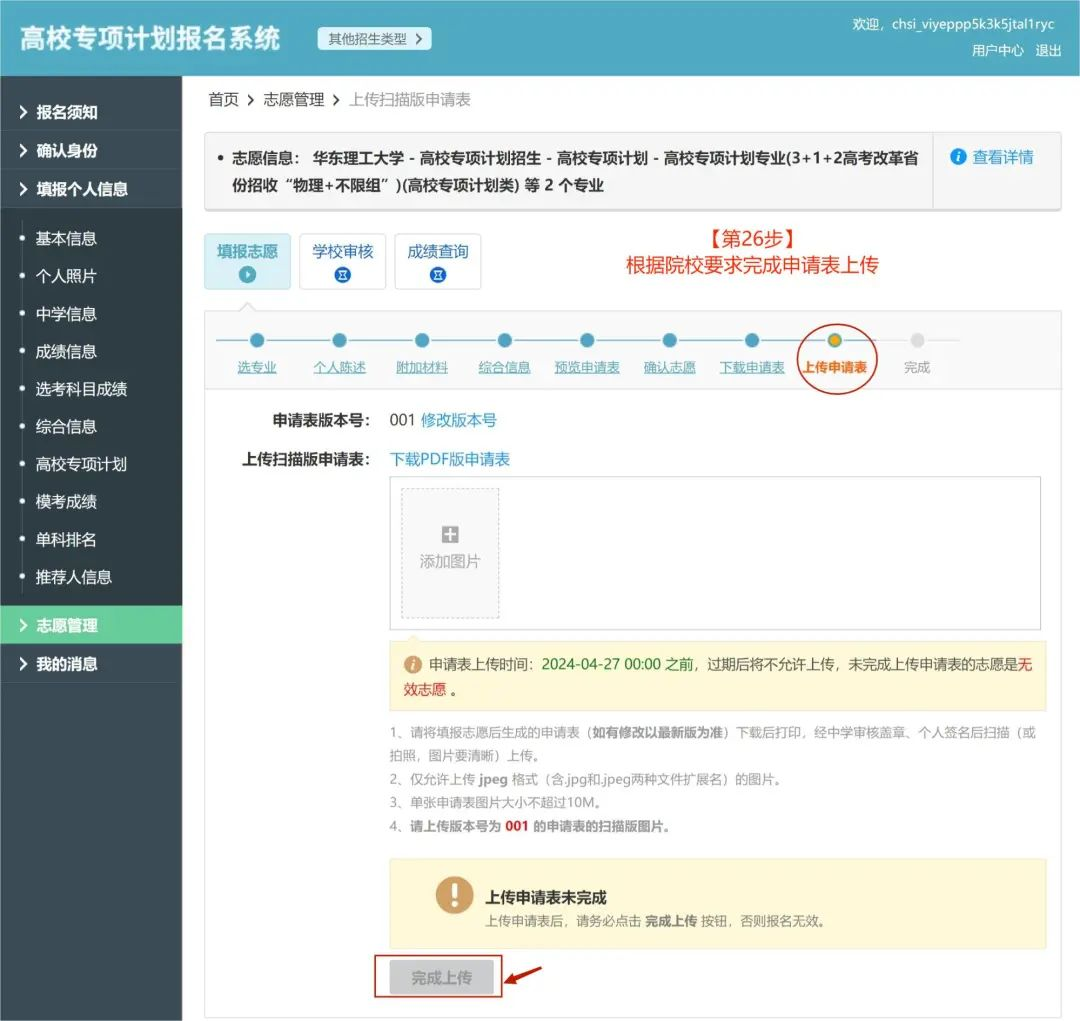Click the info icon in the deadline notice
The width and height of the screenshot is (1080, 1021).
pos(413,662)
